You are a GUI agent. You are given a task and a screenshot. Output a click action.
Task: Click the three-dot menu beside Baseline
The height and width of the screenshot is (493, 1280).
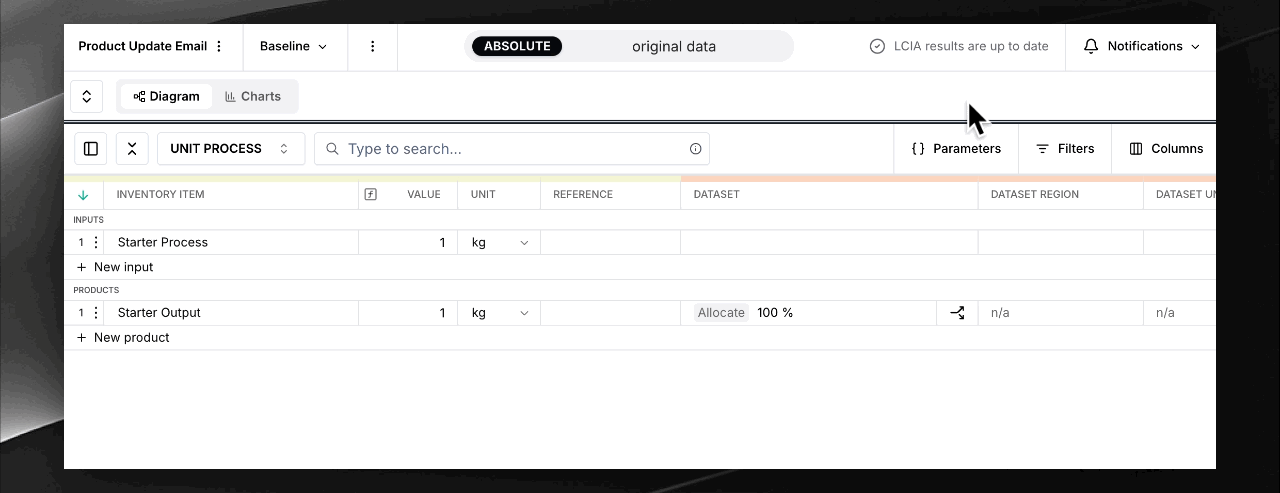[372, 46]
